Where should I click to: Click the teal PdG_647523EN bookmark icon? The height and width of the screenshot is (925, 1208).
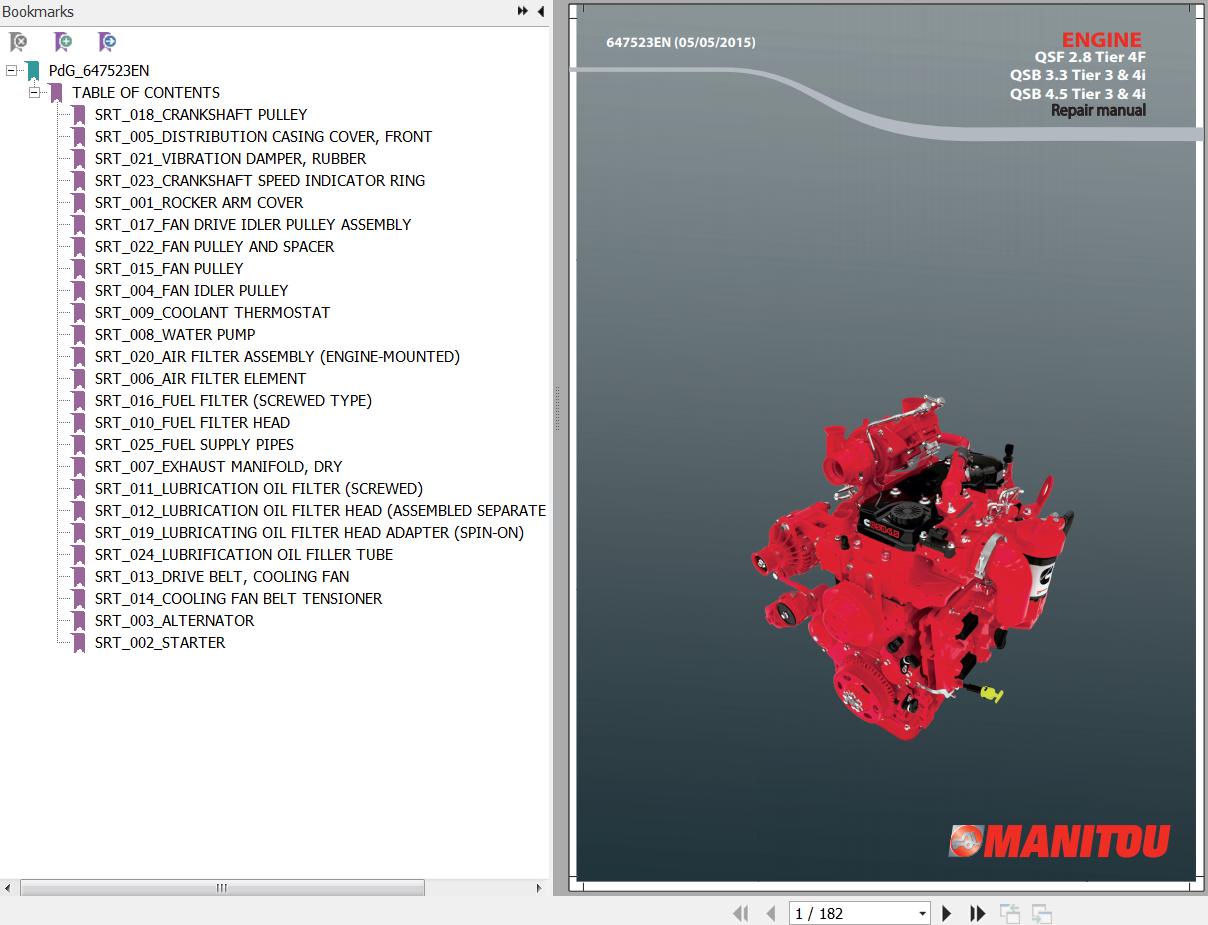[x=33, y=71]
